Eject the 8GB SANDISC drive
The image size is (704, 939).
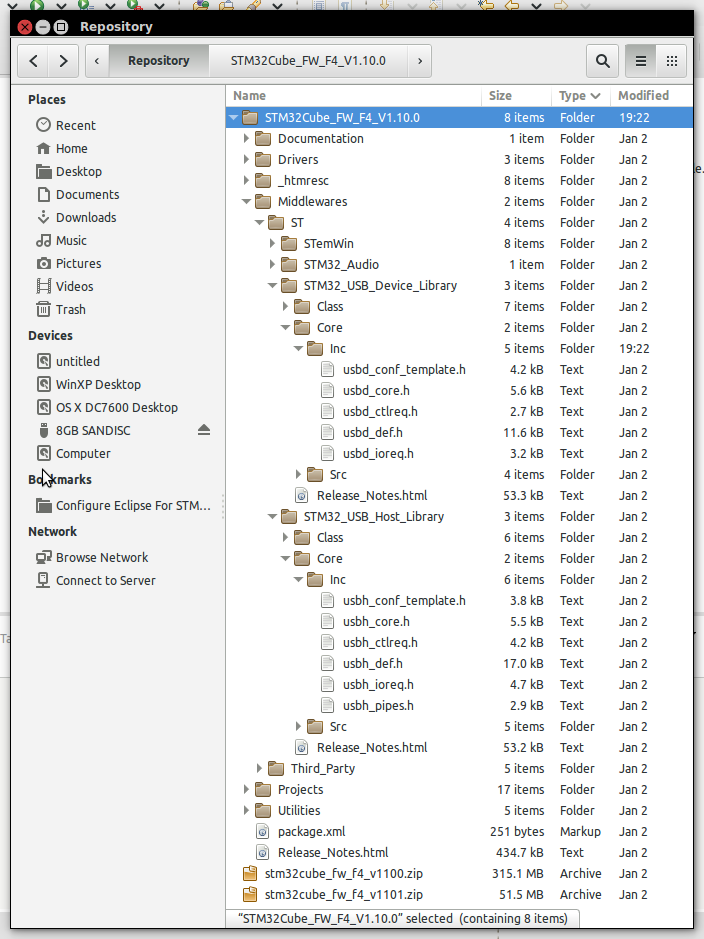204,430
